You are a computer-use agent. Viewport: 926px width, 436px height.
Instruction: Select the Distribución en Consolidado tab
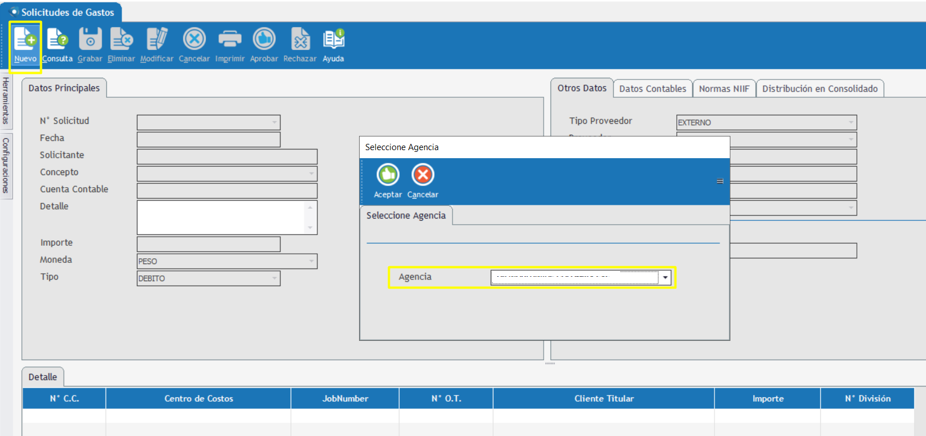click(x=819, y=89)
